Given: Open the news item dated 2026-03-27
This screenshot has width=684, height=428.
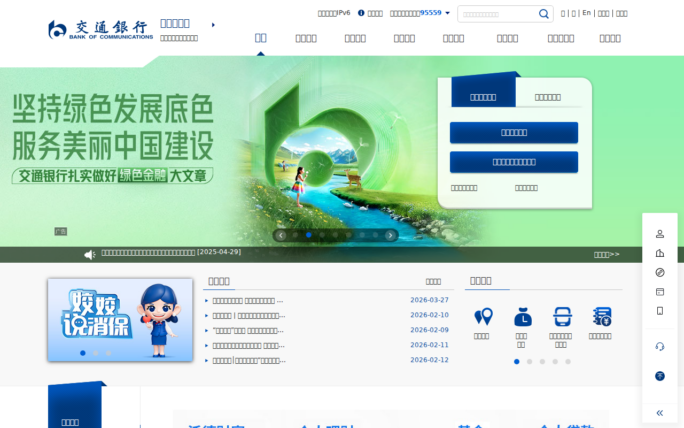Looking at the screenshot, I should (248, 300).
